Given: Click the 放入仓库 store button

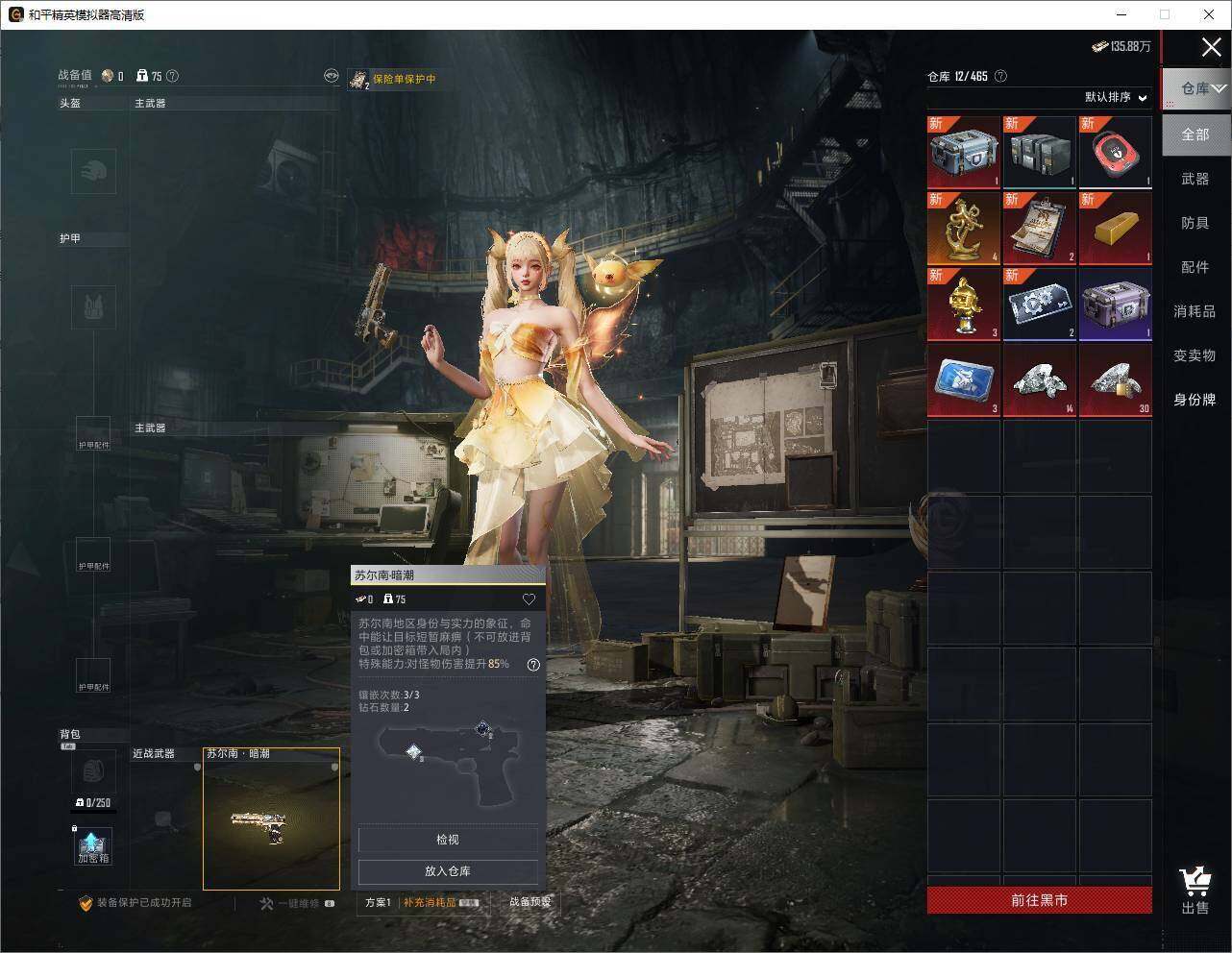Looking at the screenshot, I should coord(448,871).
